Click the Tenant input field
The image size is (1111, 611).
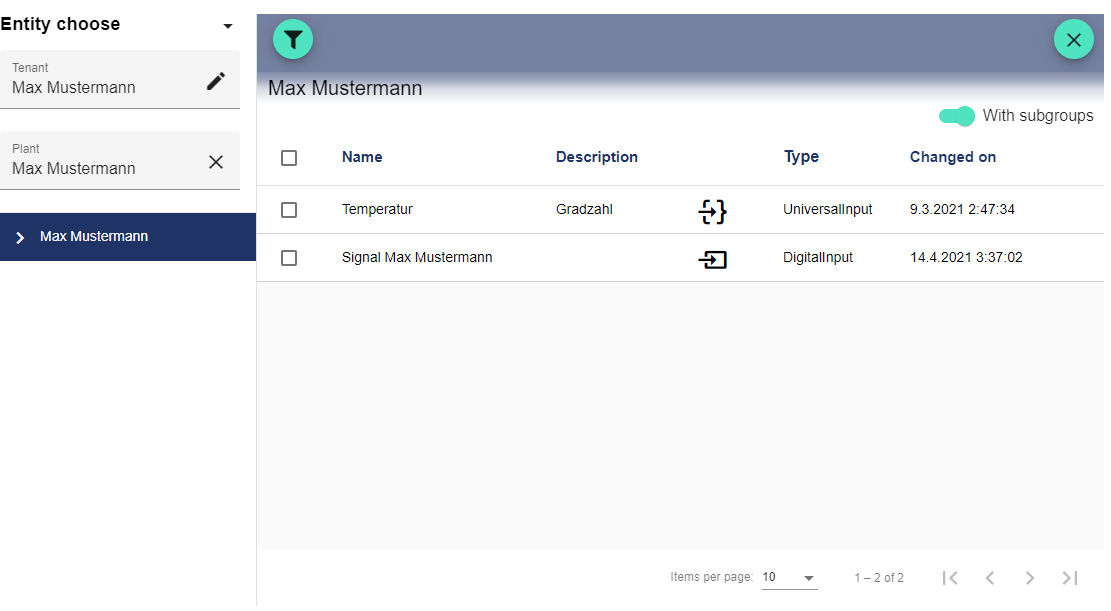pyautogui.click(x=100, y=87)
